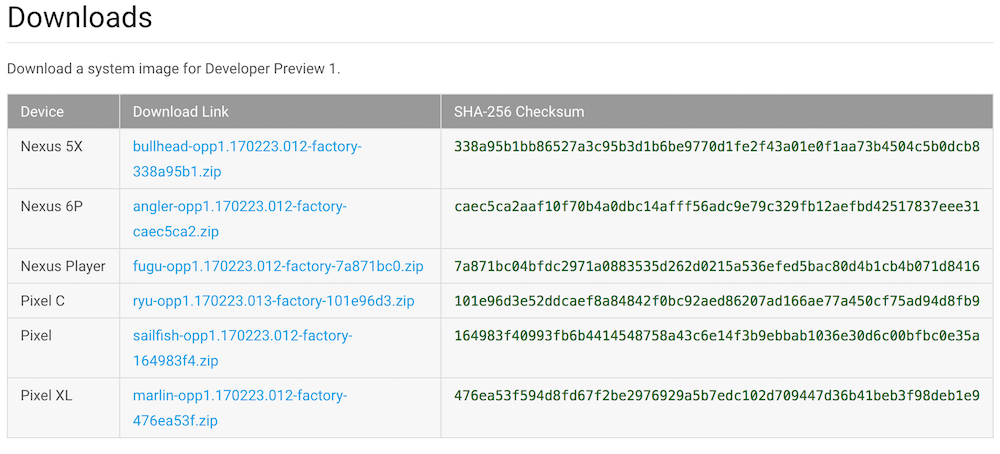This screenshot has height=454, width=1000.
Task: Click the marlin-opp1 factory zip link
Action: (x=240, y=396)
